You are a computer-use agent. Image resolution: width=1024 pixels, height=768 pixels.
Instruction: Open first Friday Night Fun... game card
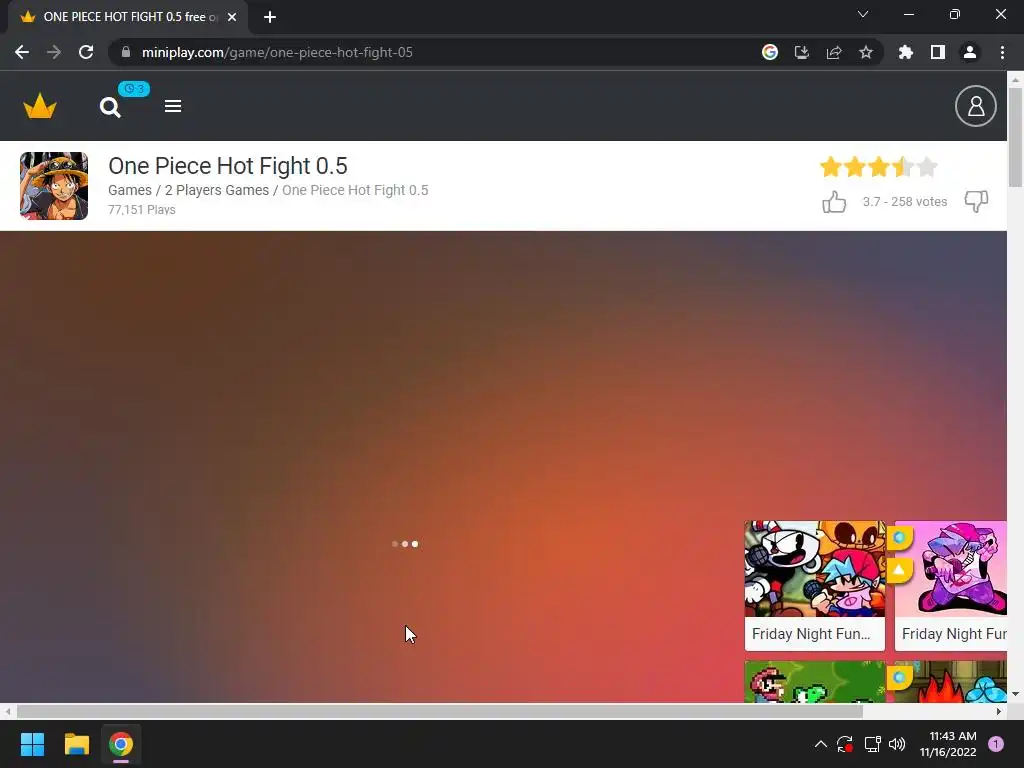click(x=814, y=586)
